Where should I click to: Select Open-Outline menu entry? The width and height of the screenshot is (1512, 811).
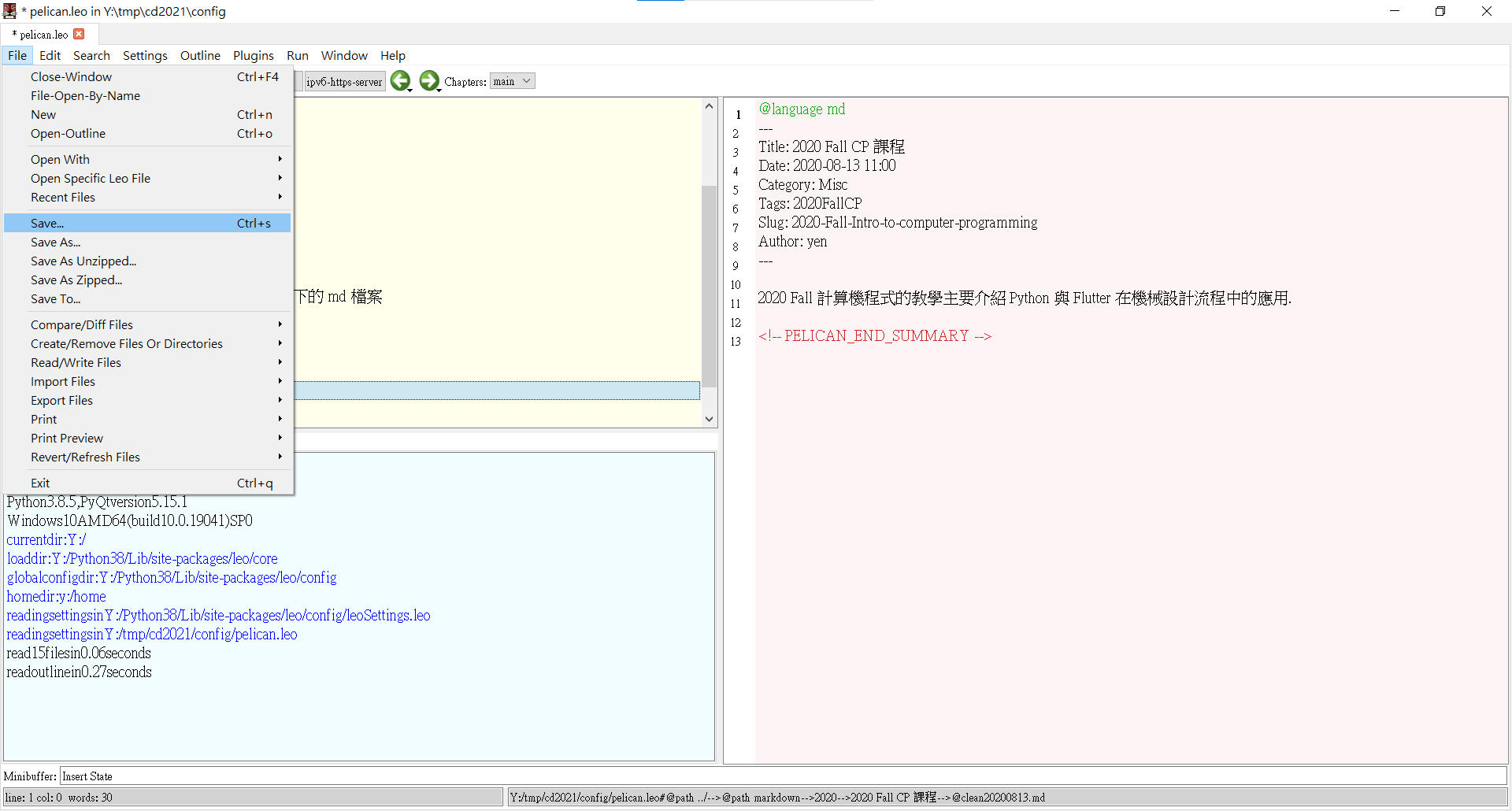click(147, 133)
